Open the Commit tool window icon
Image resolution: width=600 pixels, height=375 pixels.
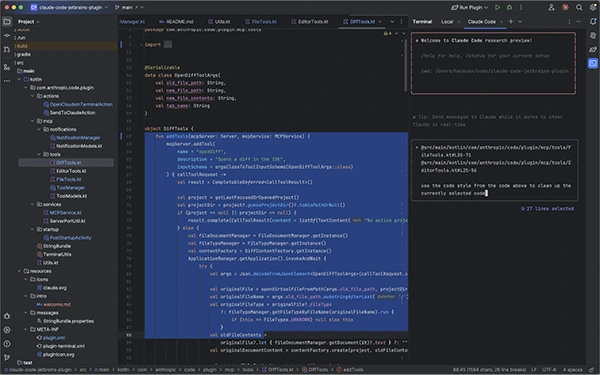click(7, 36)
